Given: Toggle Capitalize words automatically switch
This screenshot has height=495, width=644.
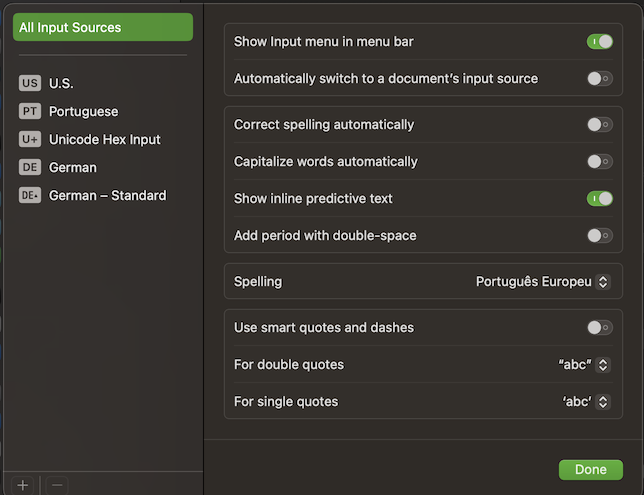Looking at the screenshot, I should coord(599,162).
